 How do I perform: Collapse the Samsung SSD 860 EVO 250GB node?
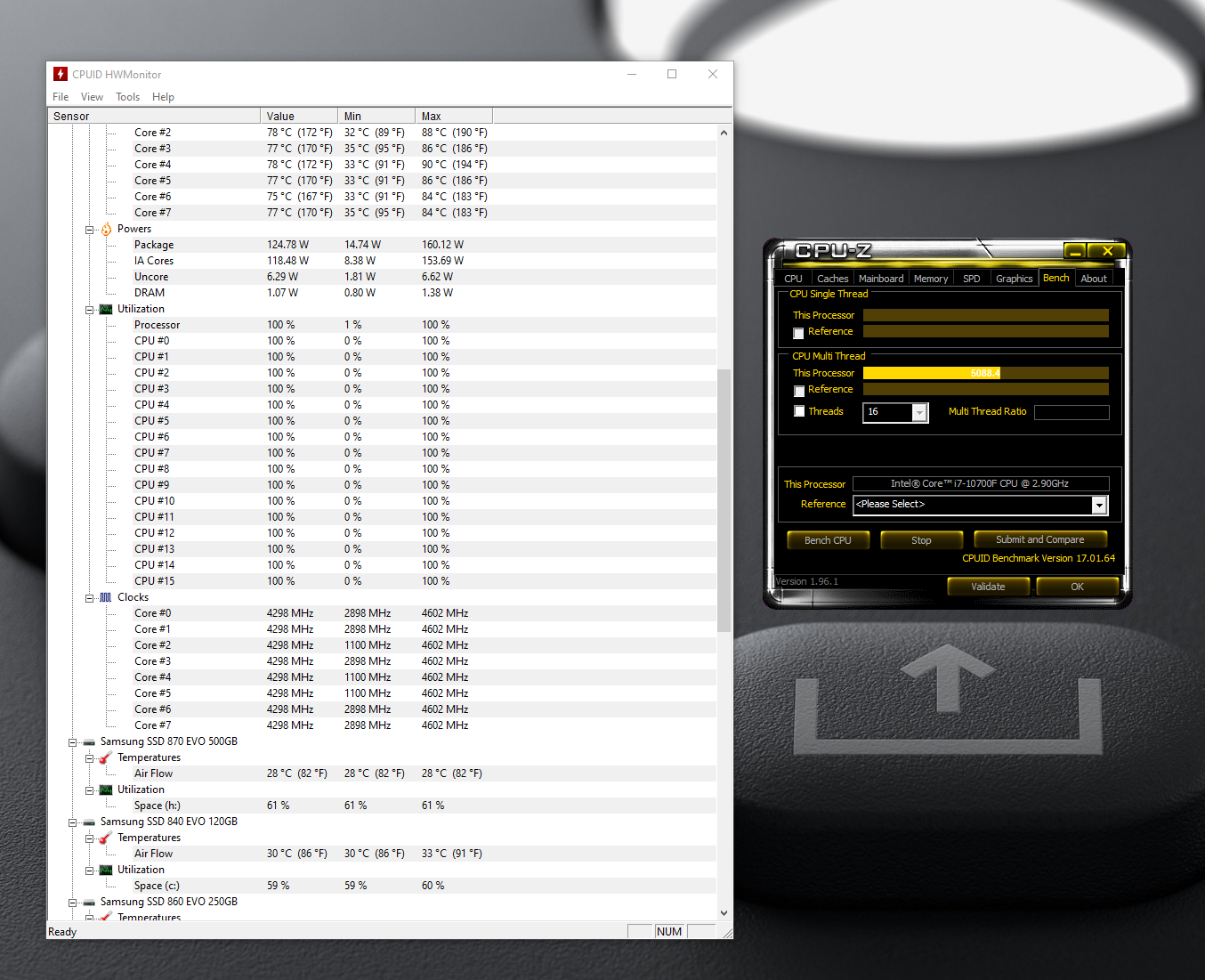(72, 903)
